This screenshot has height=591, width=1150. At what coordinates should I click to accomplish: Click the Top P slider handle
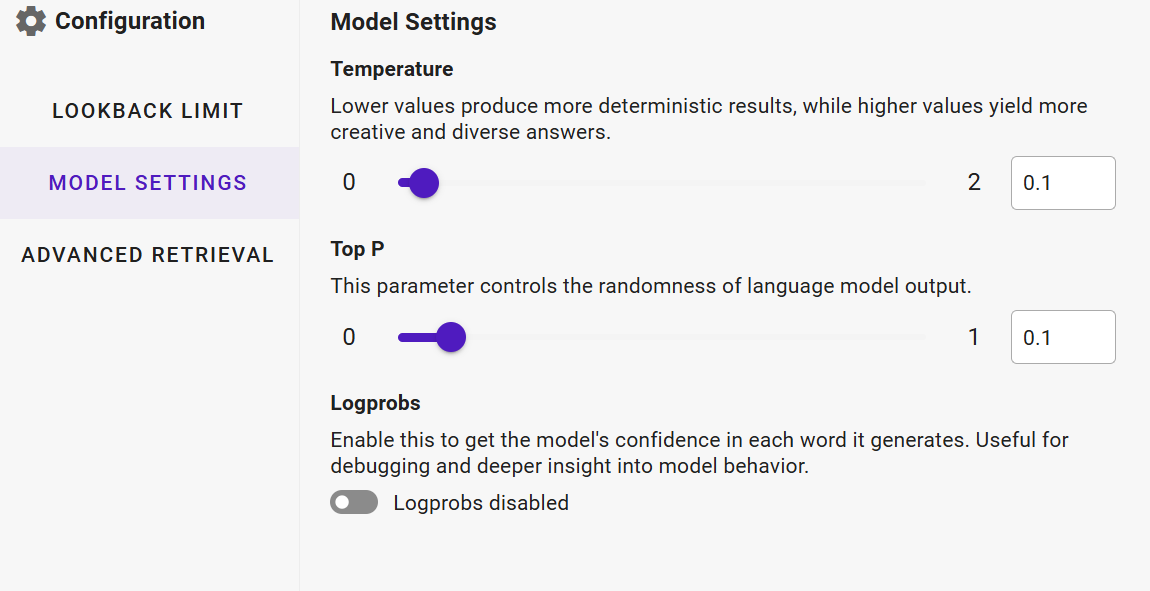point(451,337)
